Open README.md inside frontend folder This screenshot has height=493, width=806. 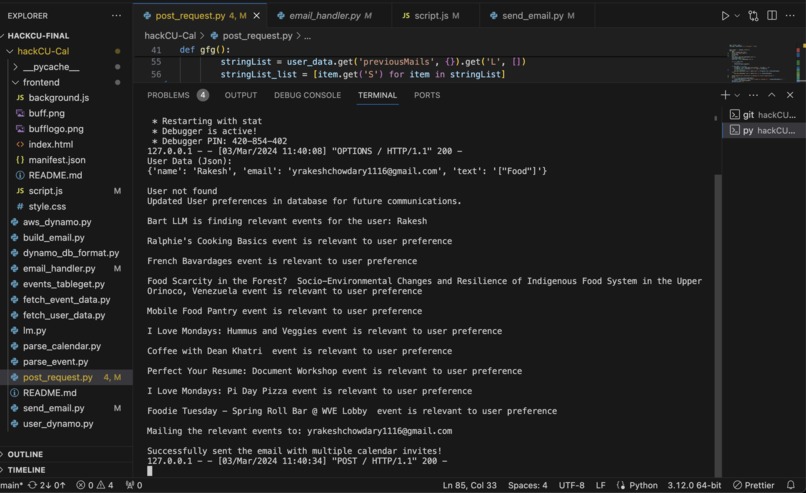55,175
